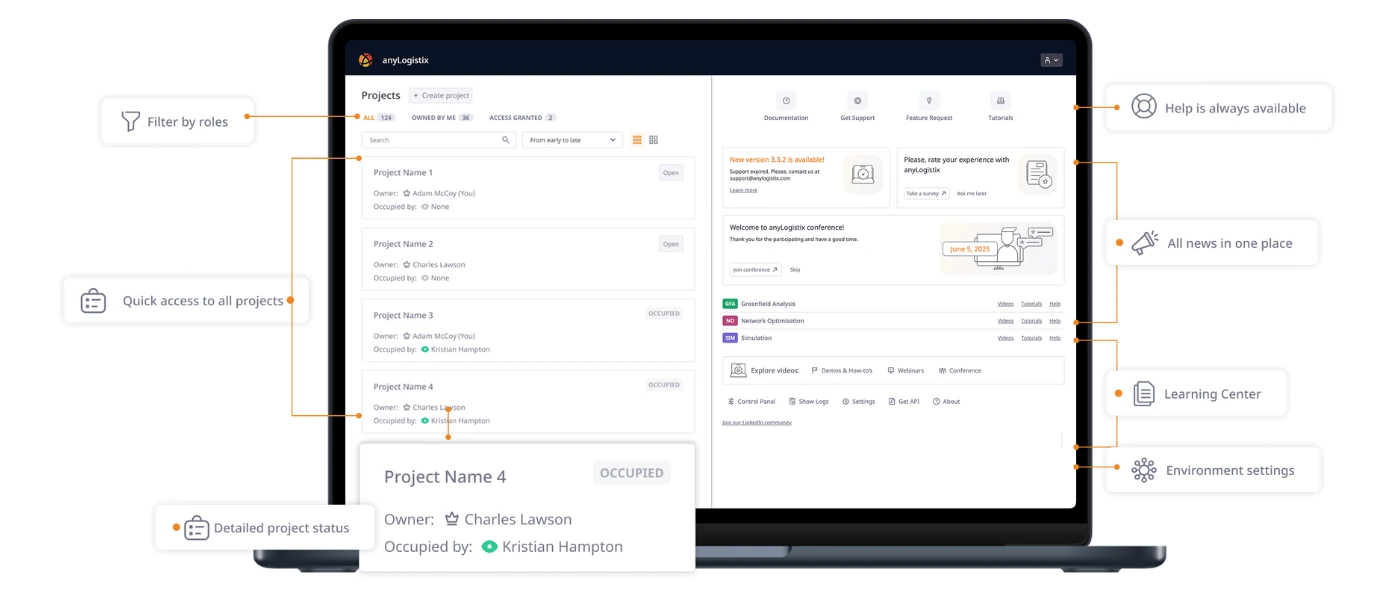Open environment Settings
The width and height of the screenshot is (1400, 600).
coord(859,402)
